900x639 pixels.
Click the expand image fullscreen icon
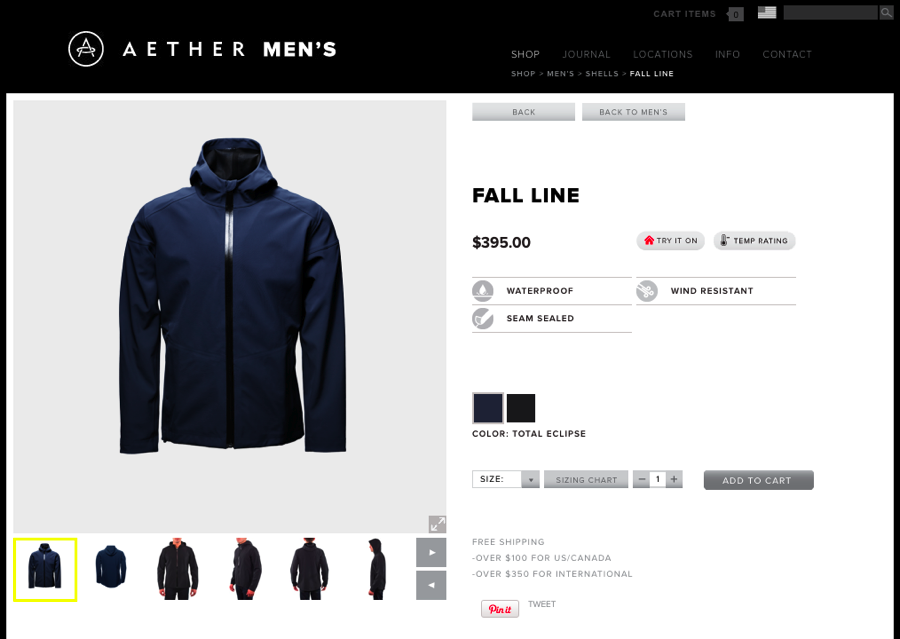(437, 524)
